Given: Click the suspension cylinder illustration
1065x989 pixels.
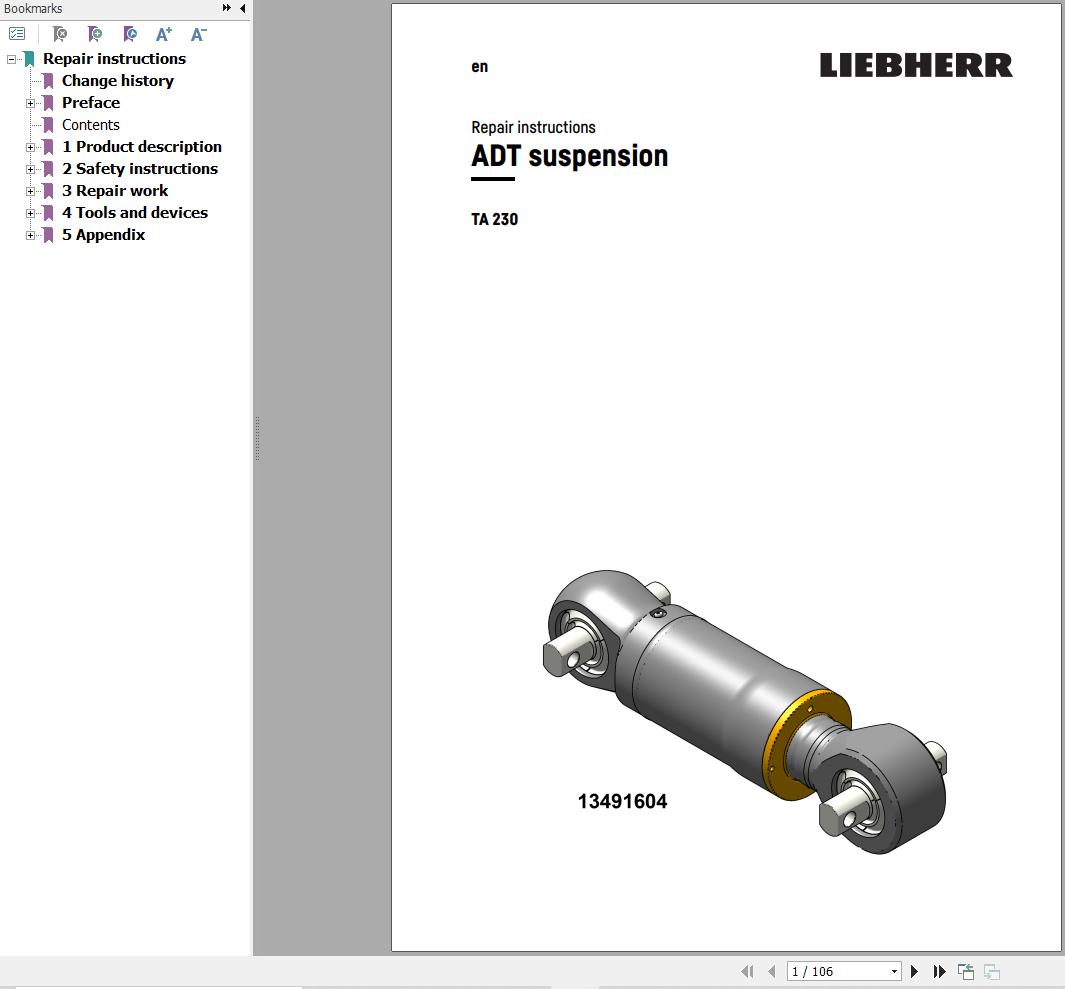Looking at the screenshot, I should pyautogui.click(x=744, y=711).
